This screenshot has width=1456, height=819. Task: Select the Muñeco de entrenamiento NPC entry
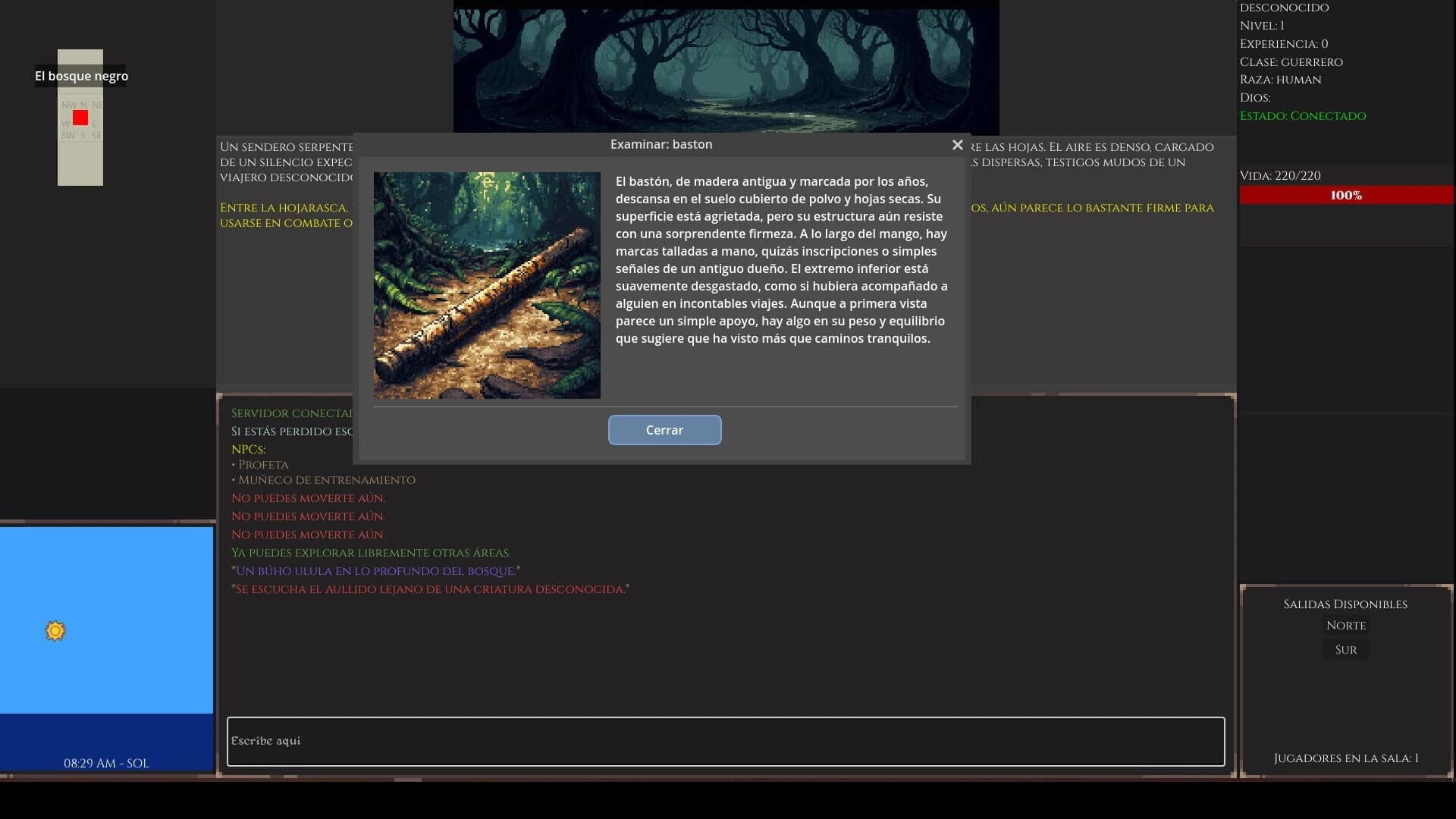[x=324, y=479]
